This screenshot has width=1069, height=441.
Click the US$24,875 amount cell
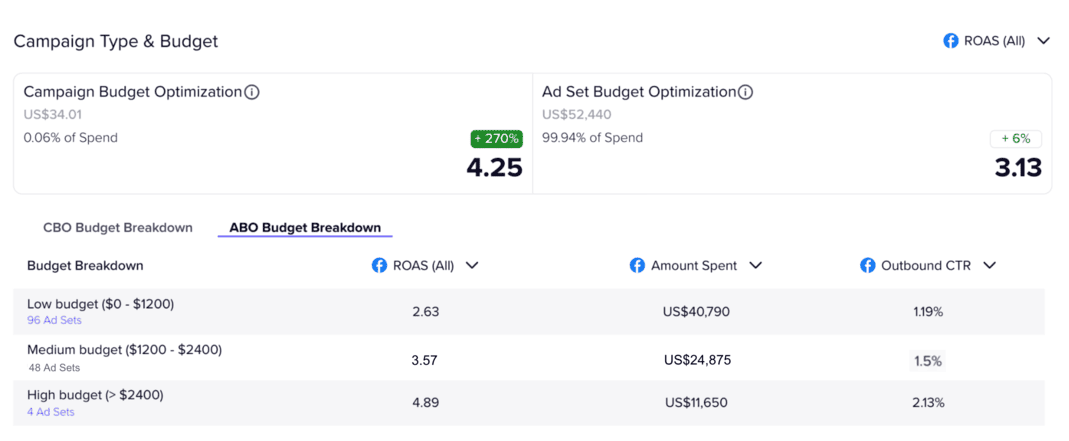697,360
